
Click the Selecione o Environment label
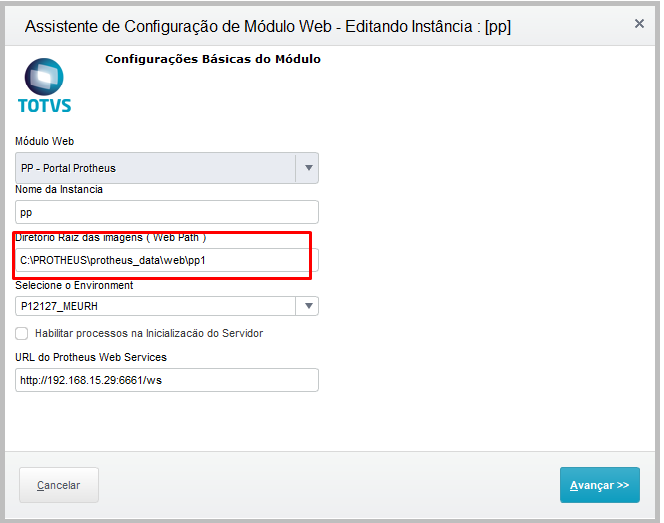tap(74, 285)
